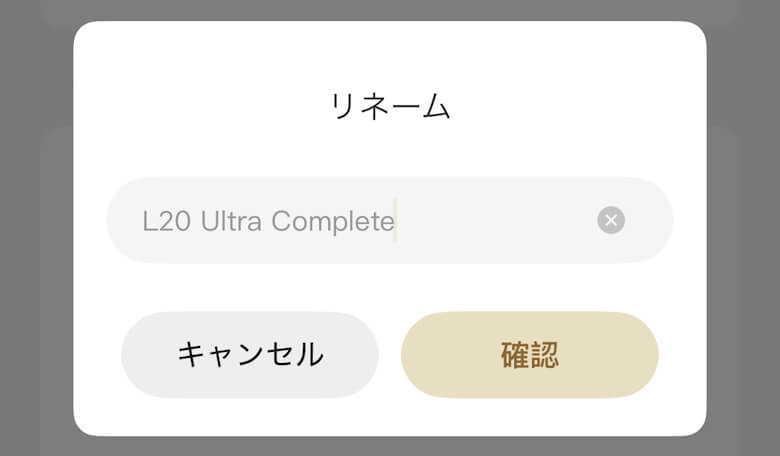This screenshot has width=780, height=456.
Task: Tap the beige confirm button
Action: 529,354
